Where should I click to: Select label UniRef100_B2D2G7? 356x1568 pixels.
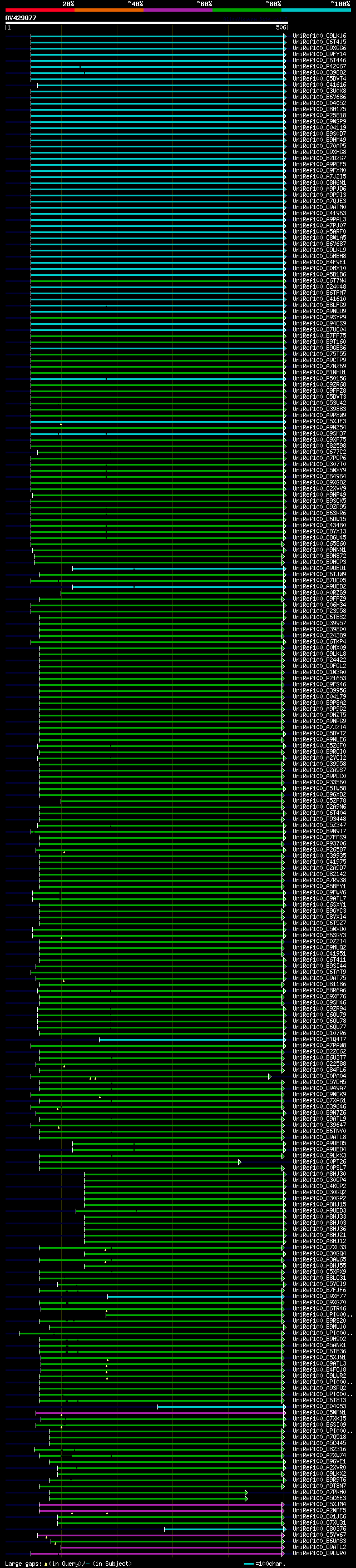(x=319, y=159)
